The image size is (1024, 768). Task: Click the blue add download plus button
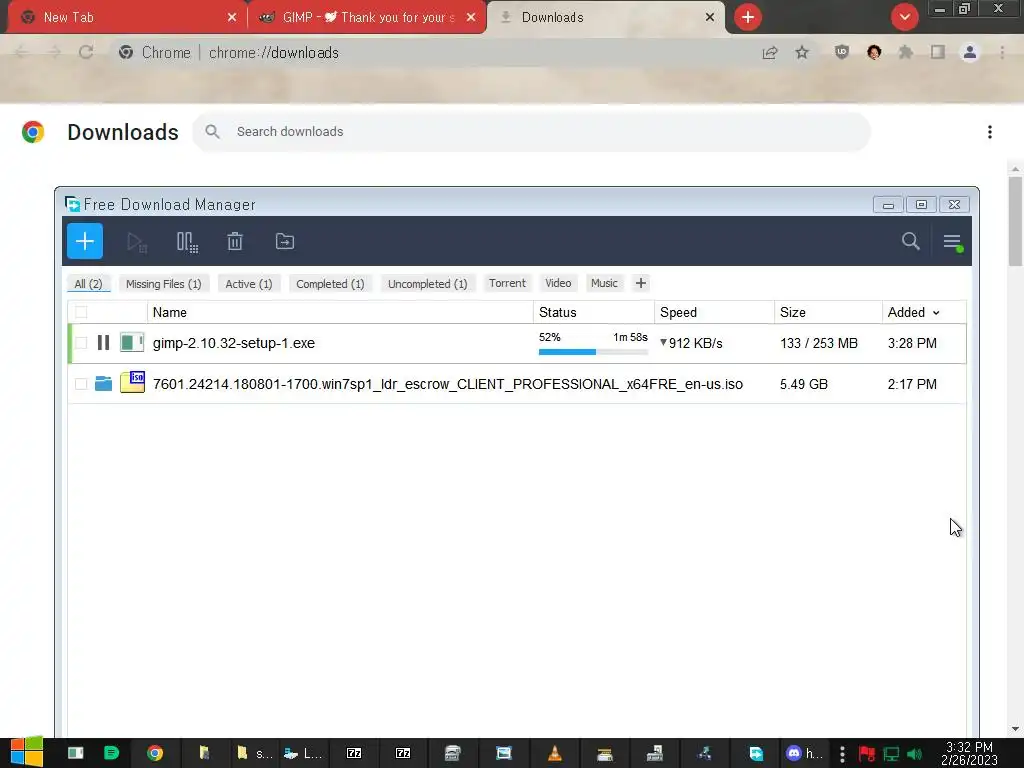[85, 242]
